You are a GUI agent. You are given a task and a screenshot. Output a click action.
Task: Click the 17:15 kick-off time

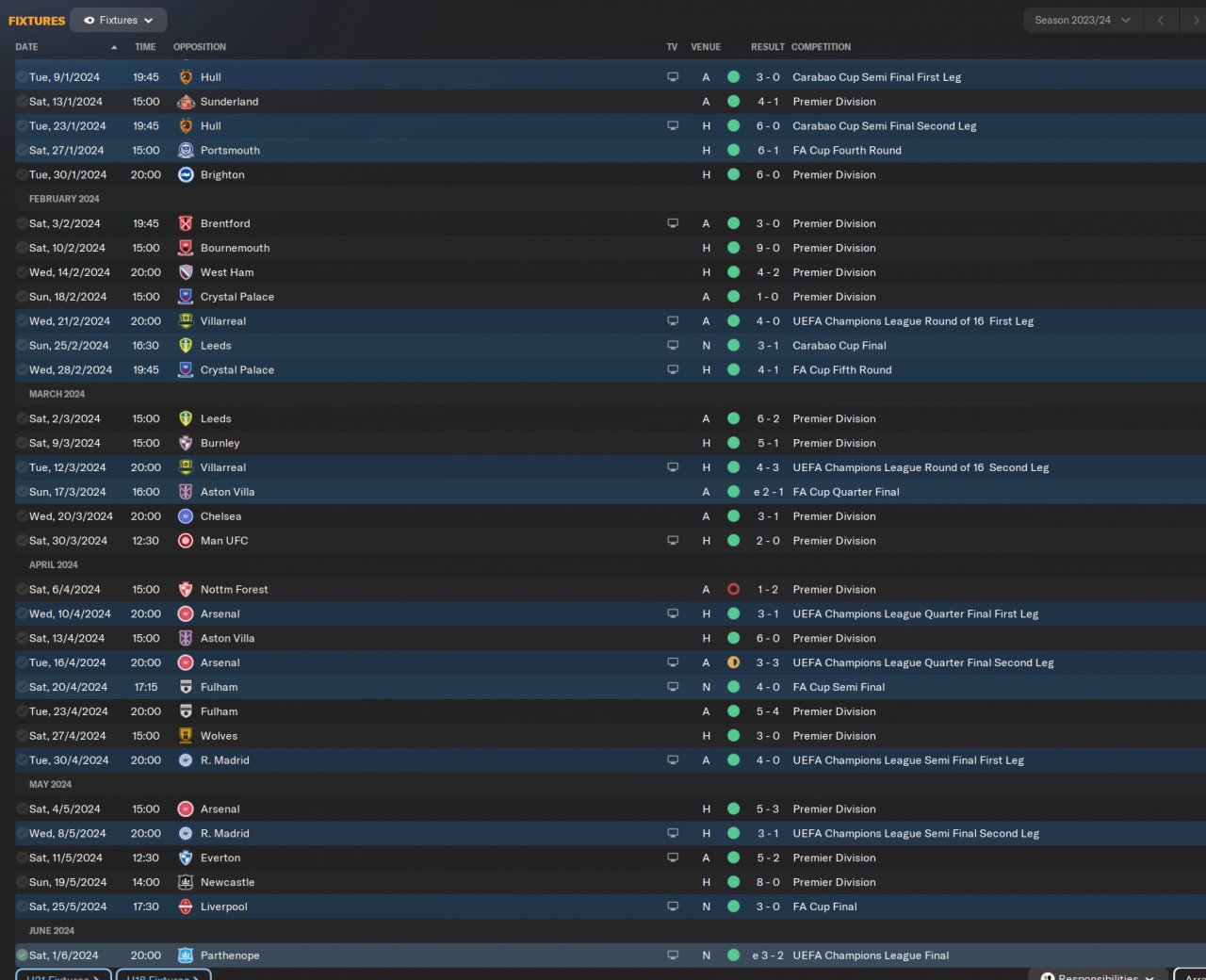(146, 688)
